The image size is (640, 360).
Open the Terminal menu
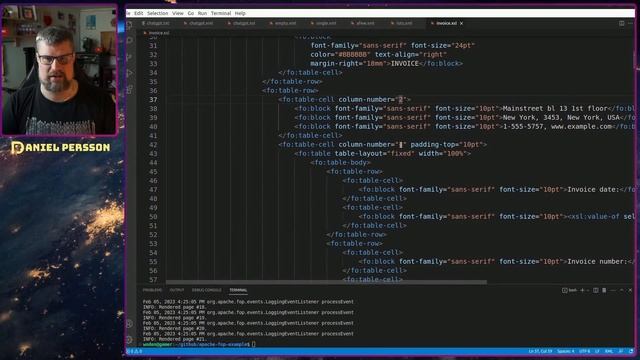click(x=221, y=13)
